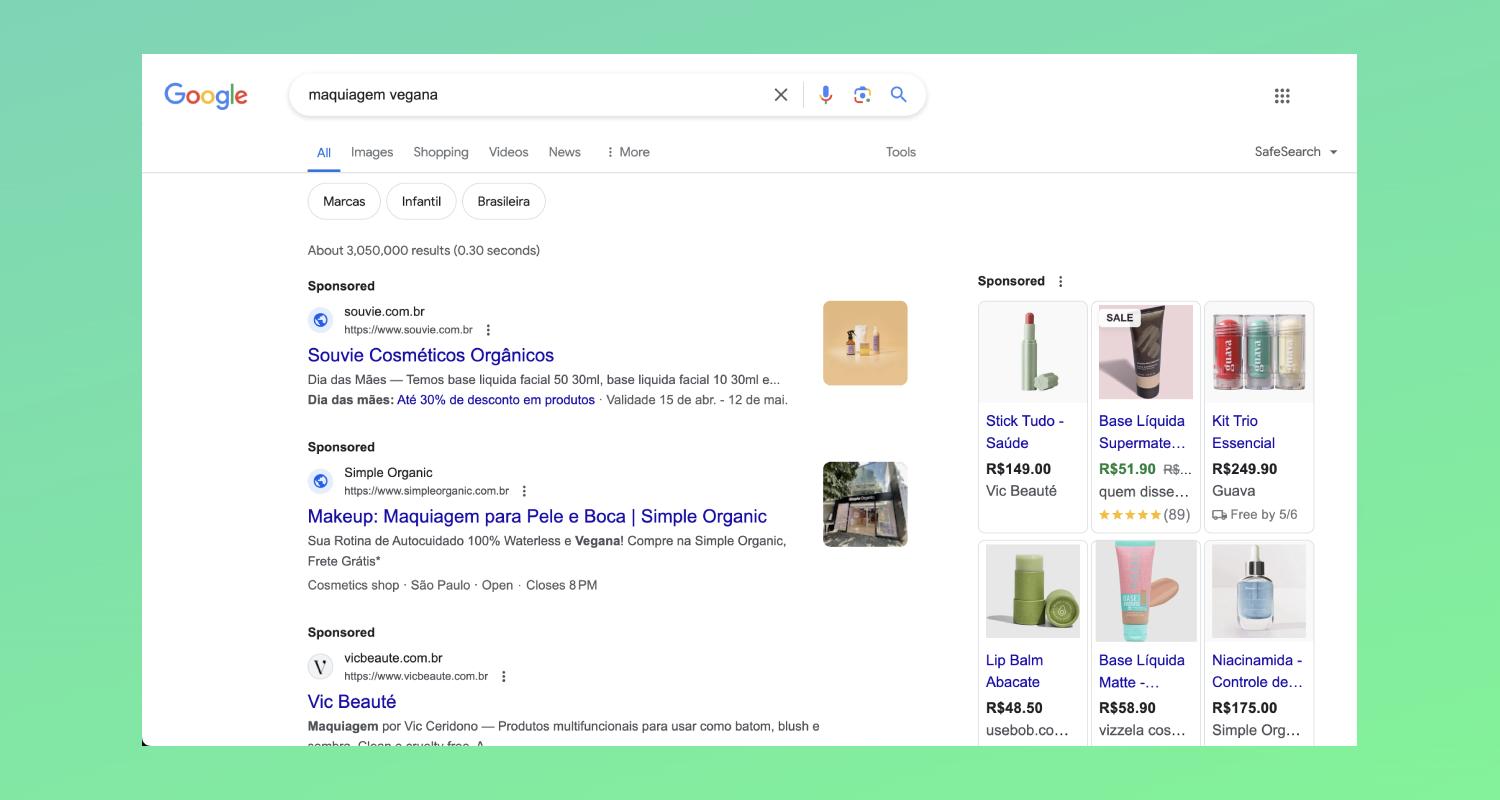
Task: Clear the search box text
Action: click(x=781, y=95)
